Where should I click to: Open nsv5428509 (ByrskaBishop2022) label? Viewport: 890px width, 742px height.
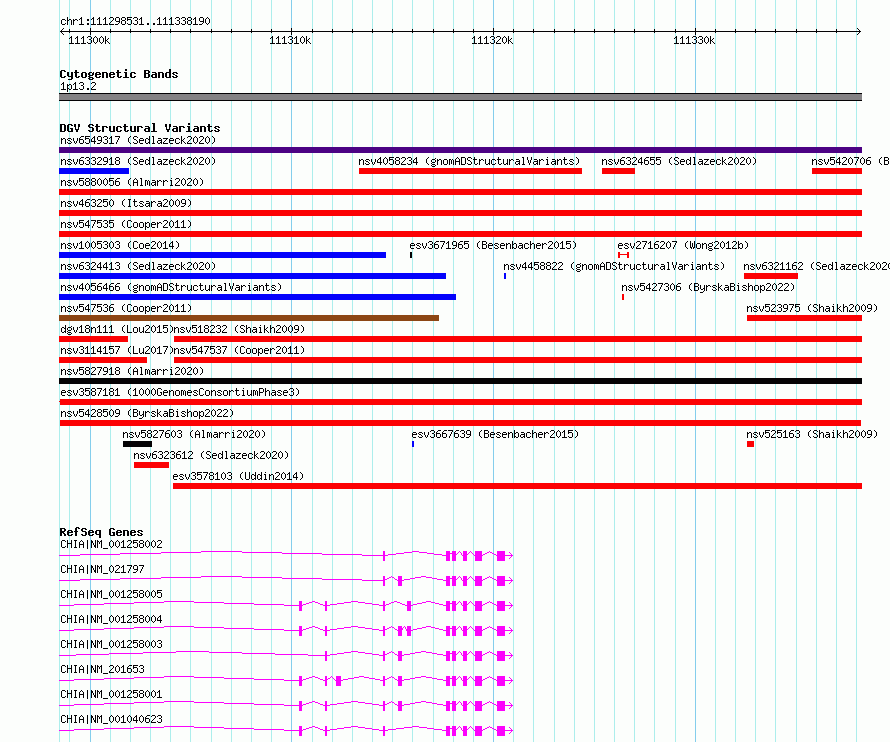coord(147,413)
